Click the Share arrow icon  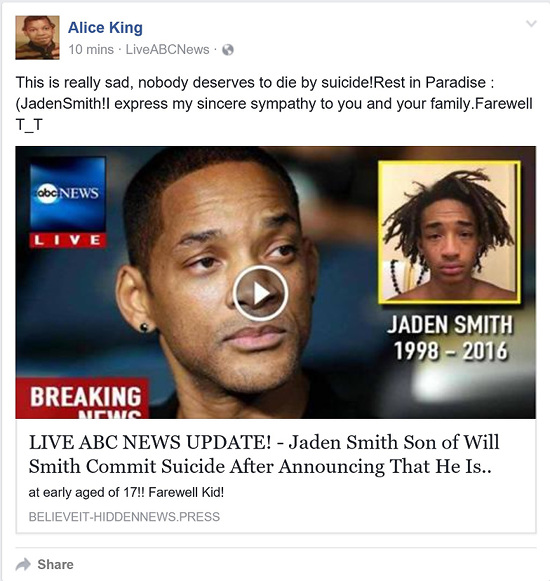23,564
